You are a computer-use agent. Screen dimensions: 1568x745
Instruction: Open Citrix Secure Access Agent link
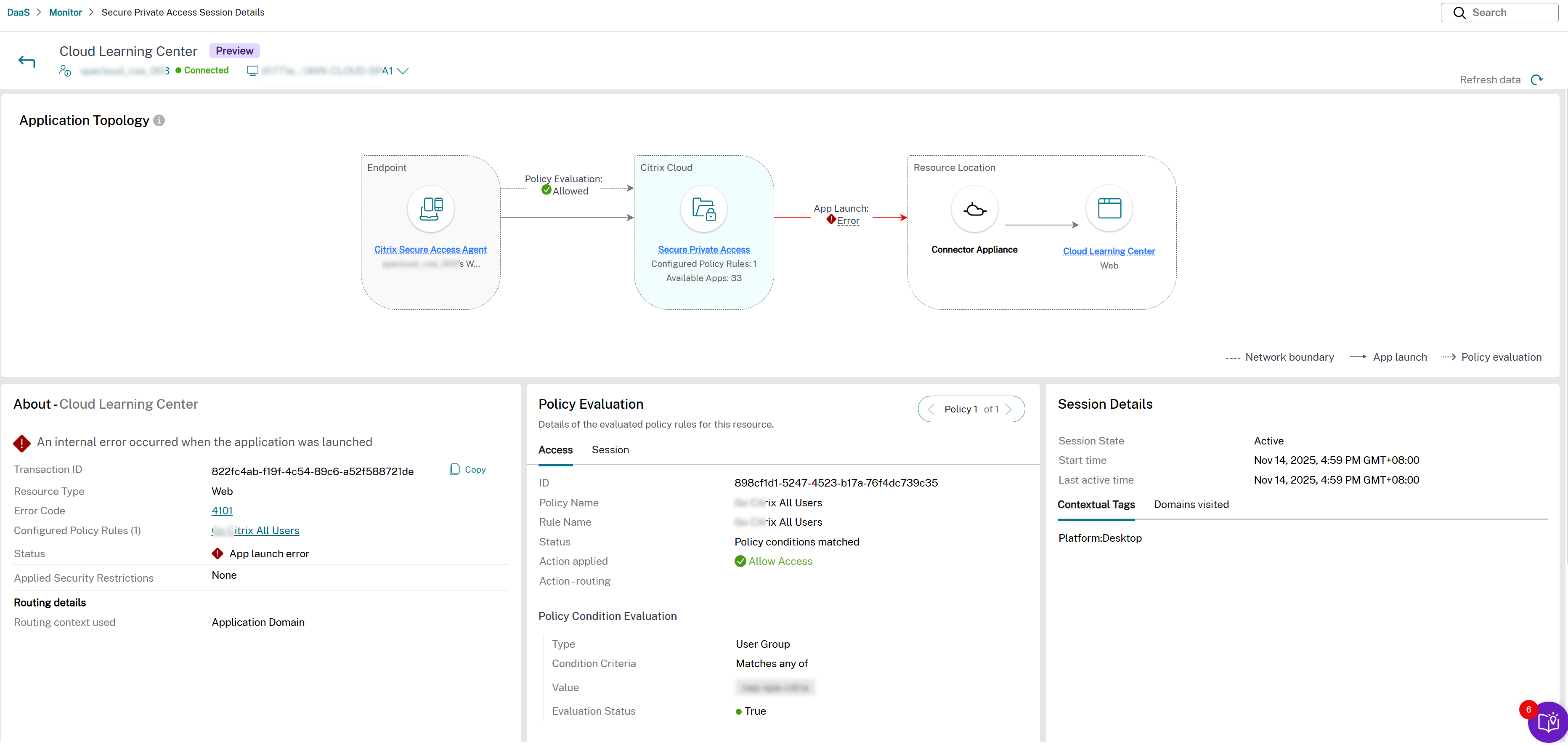[x=430, y=250]
